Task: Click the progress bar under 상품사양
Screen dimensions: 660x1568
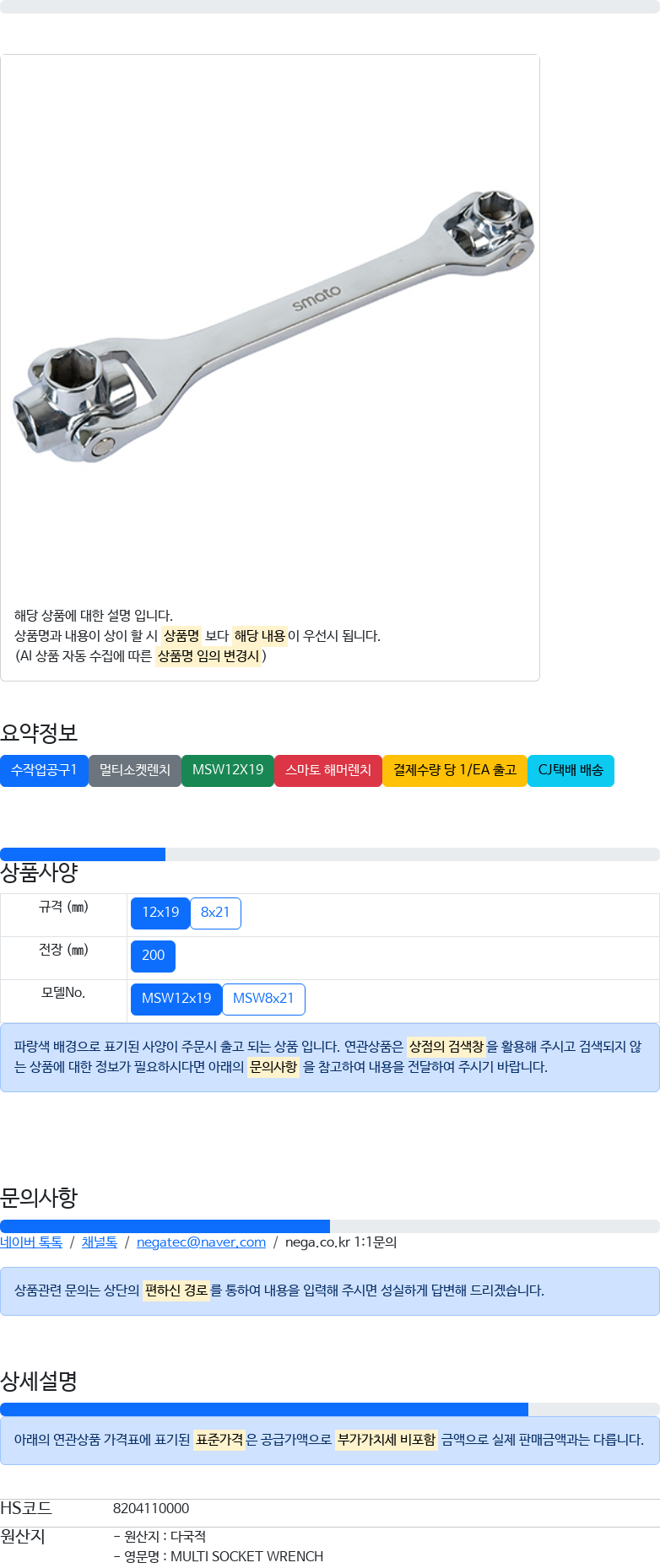Action: coord(330,854)
